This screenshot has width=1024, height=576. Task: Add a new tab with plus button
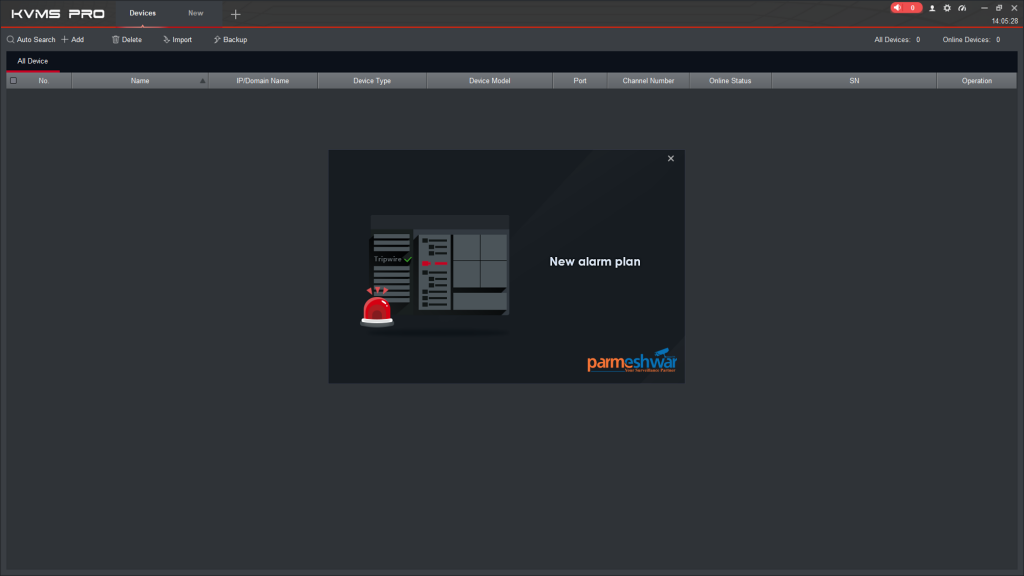(236, 14)
